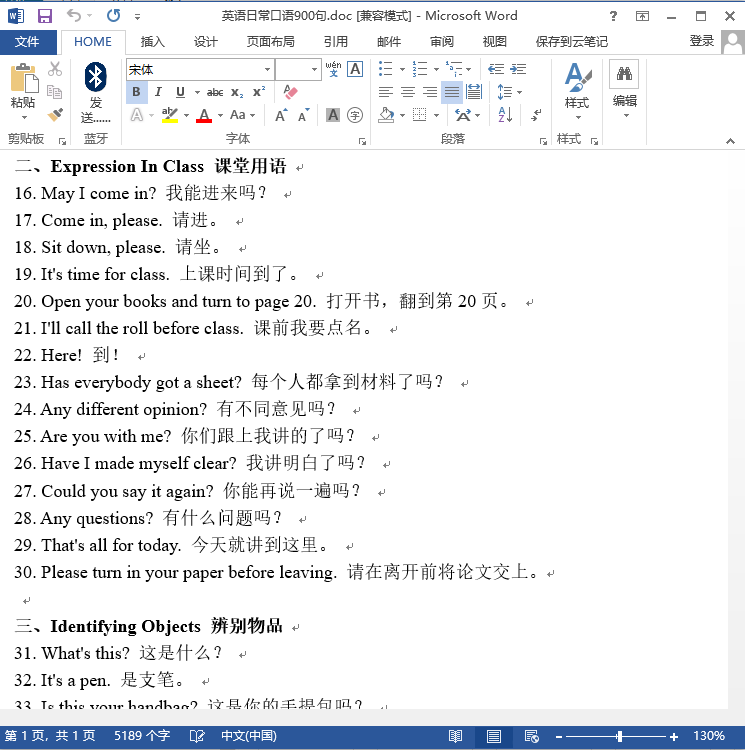Screen dimensions: 745x750
Task: Toggle strikethrough (abc) formatting
Action: [215, 92]
